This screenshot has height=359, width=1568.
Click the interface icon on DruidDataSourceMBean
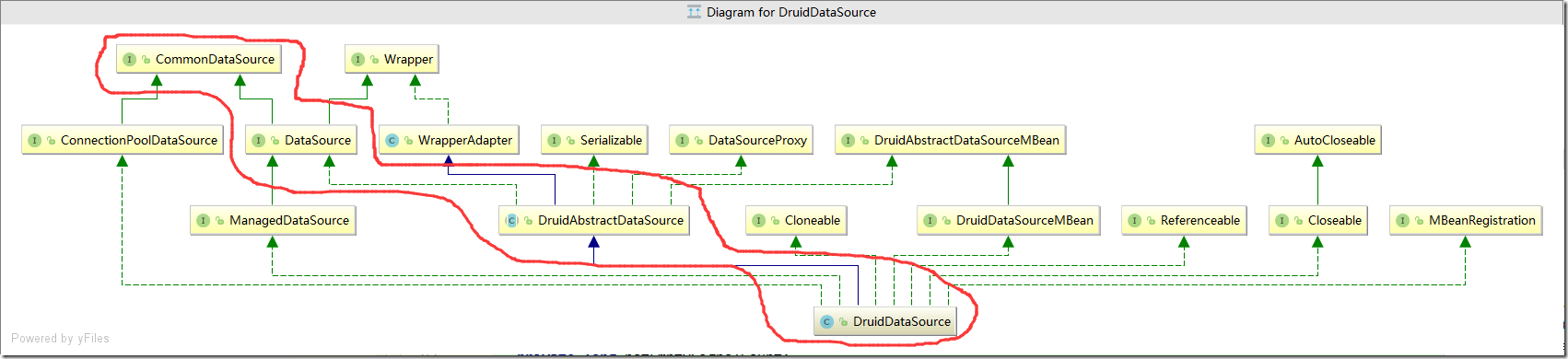(930, 221)
